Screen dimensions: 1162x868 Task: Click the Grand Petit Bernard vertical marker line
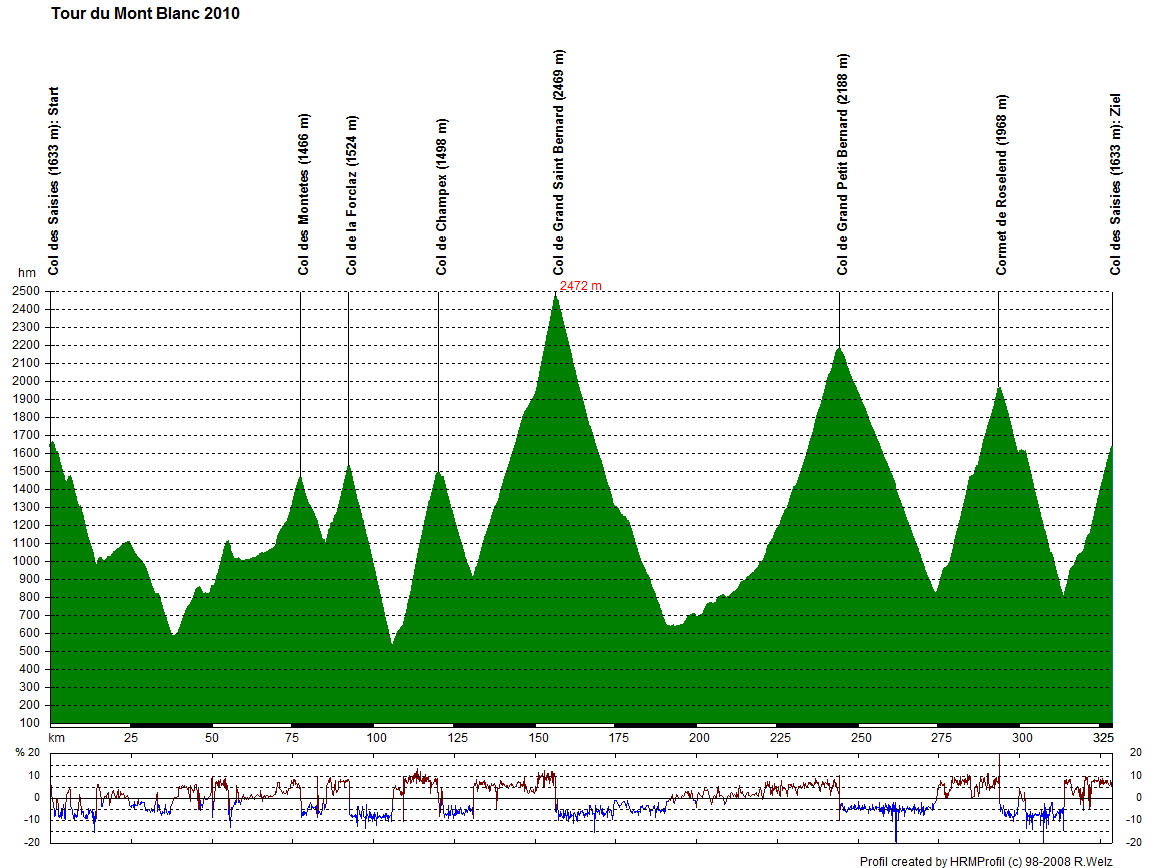tap(839, 319)
